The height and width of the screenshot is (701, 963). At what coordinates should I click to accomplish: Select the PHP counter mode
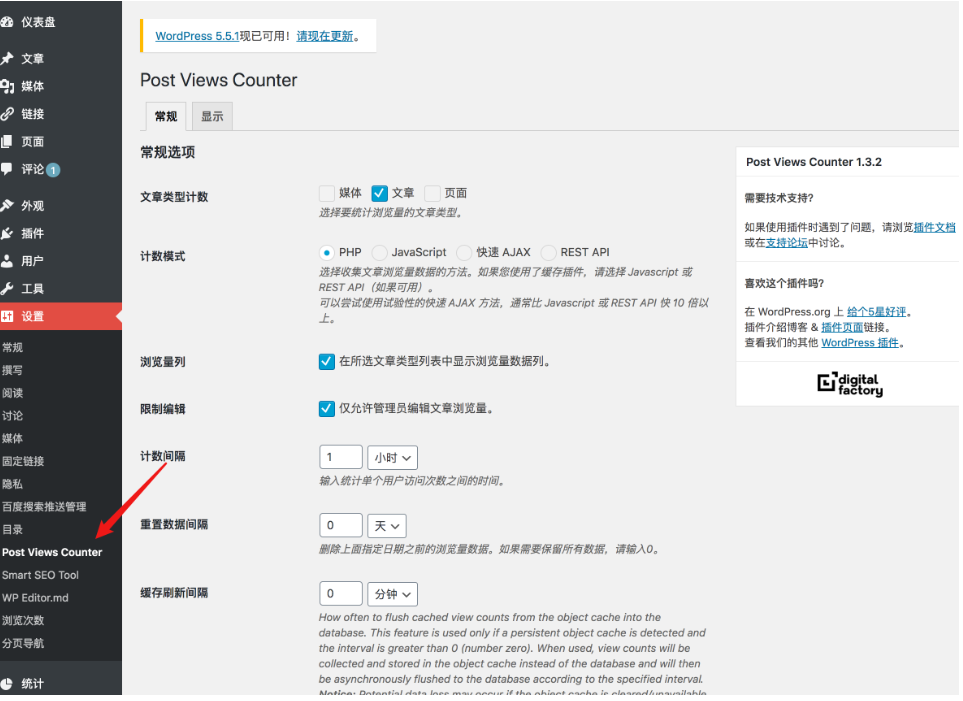click(327, 253)
